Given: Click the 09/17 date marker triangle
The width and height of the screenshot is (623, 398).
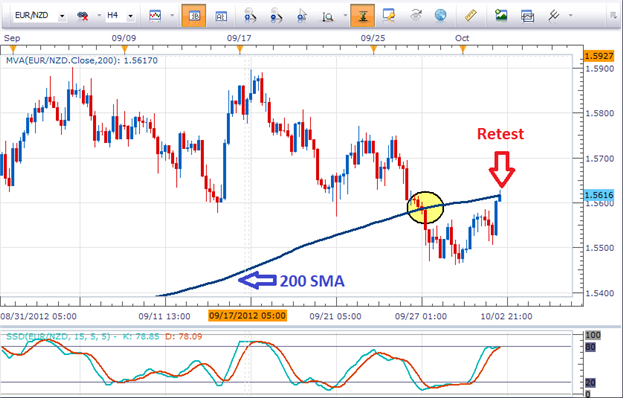Looking at the screenshot, I should tap(240, 50).
